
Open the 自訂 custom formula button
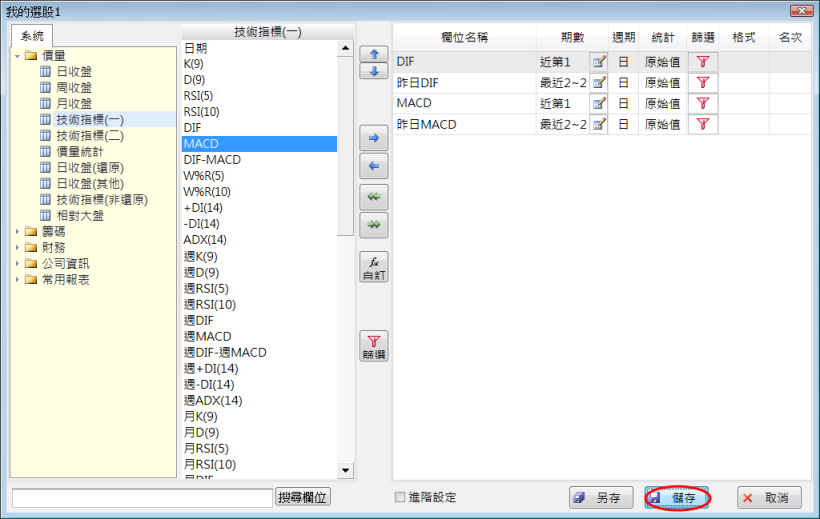click(373, 267)
